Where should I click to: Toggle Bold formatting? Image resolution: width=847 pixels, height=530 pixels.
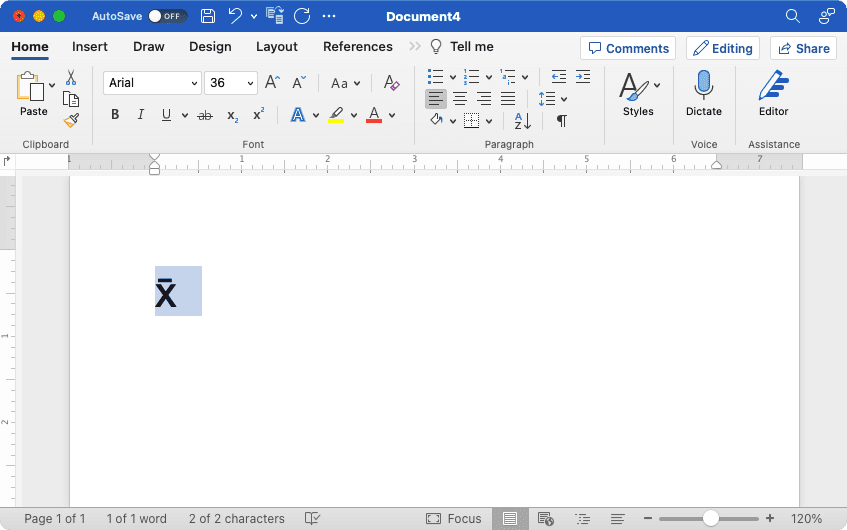tap(115, 115)
